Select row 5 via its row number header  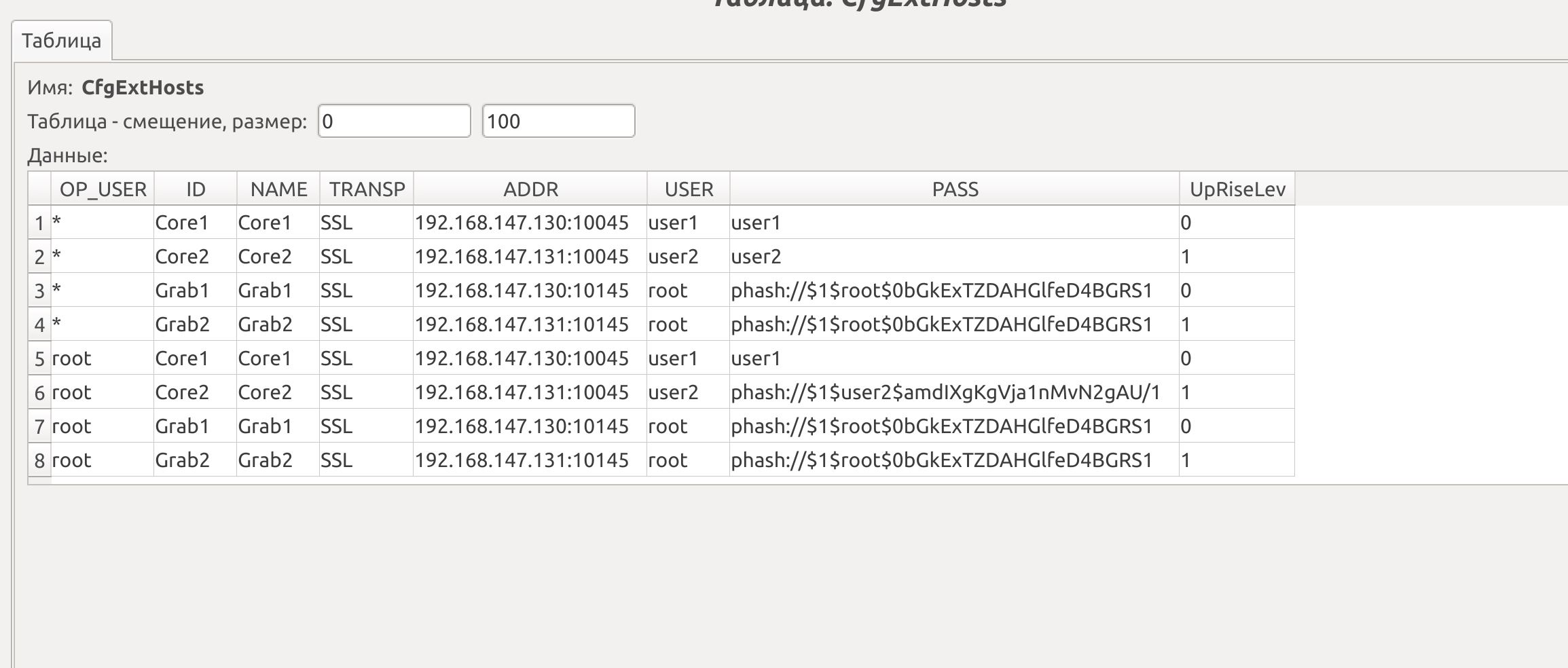click(x=39, y=359)
